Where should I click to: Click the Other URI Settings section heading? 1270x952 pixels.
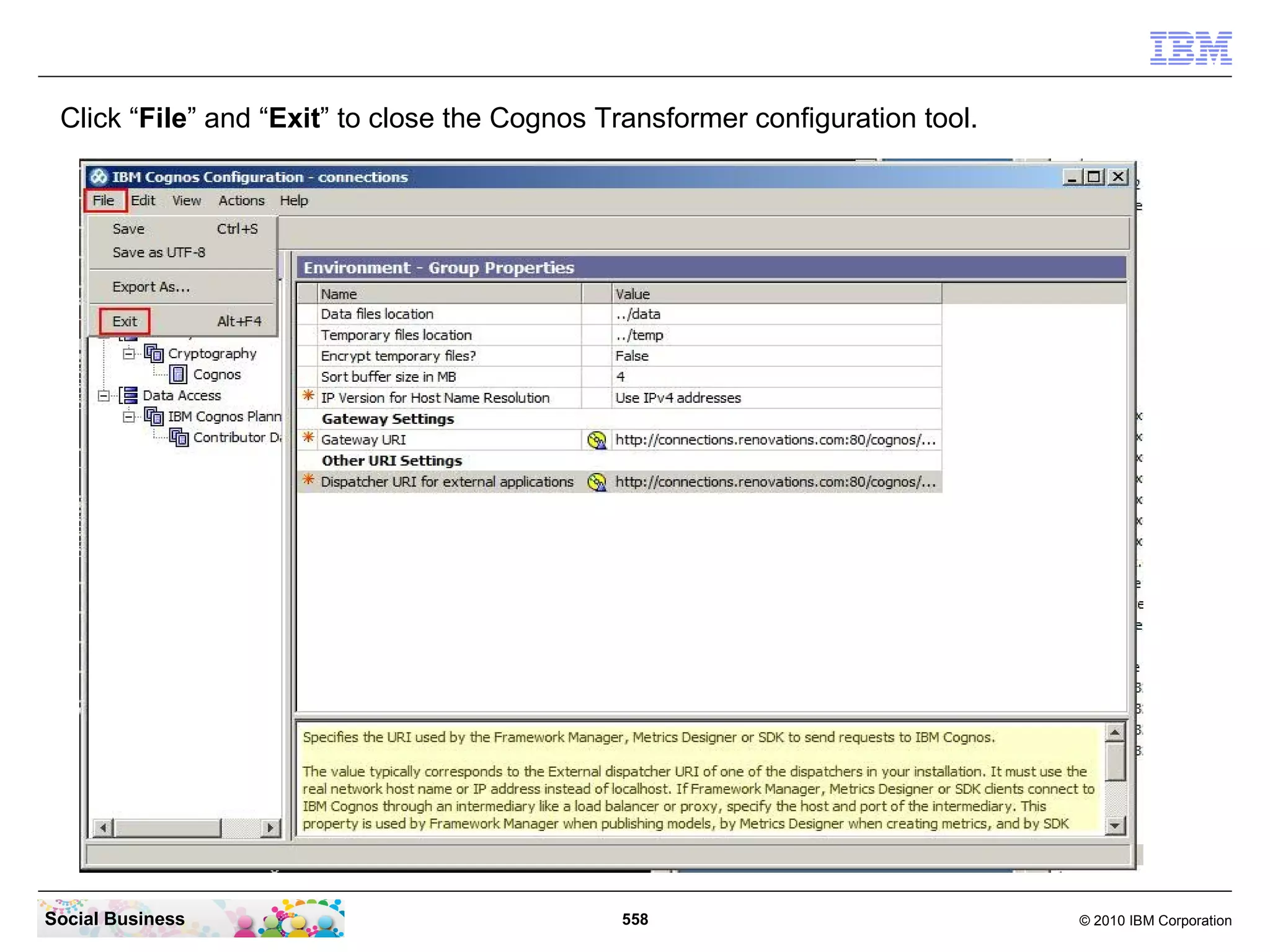pyautogui.click(x=392, y=461)
